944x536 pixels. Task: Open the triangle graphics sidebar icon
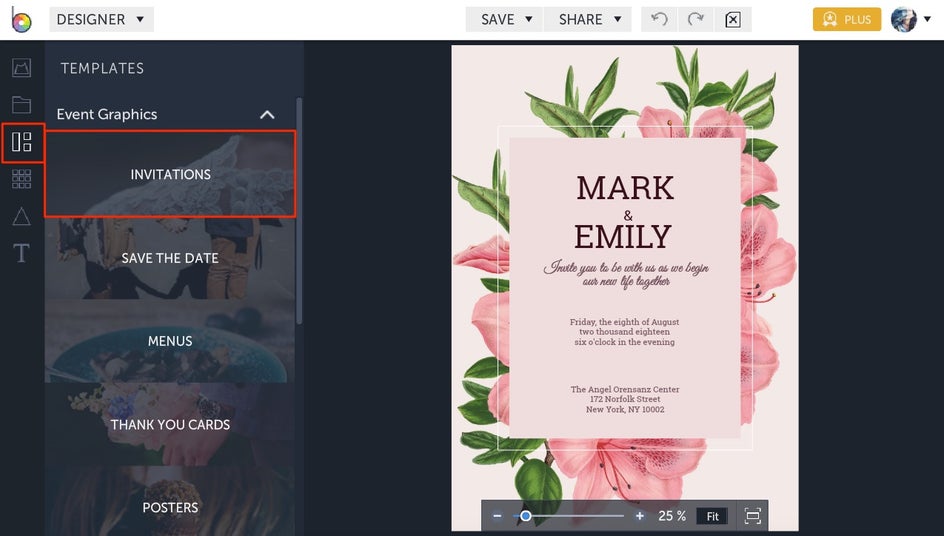click(x=22, y=216)
